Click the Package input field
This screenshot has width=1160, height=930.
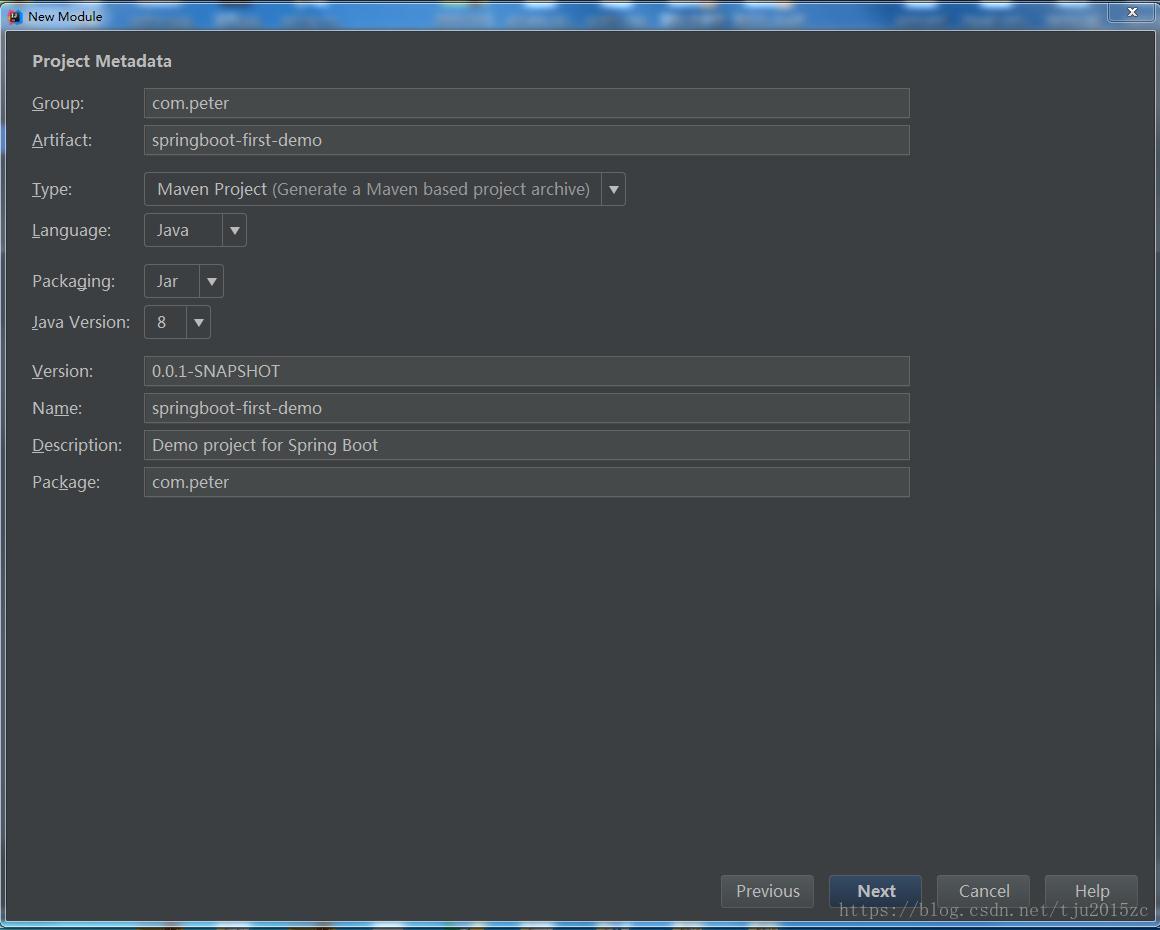coord(526,482)
